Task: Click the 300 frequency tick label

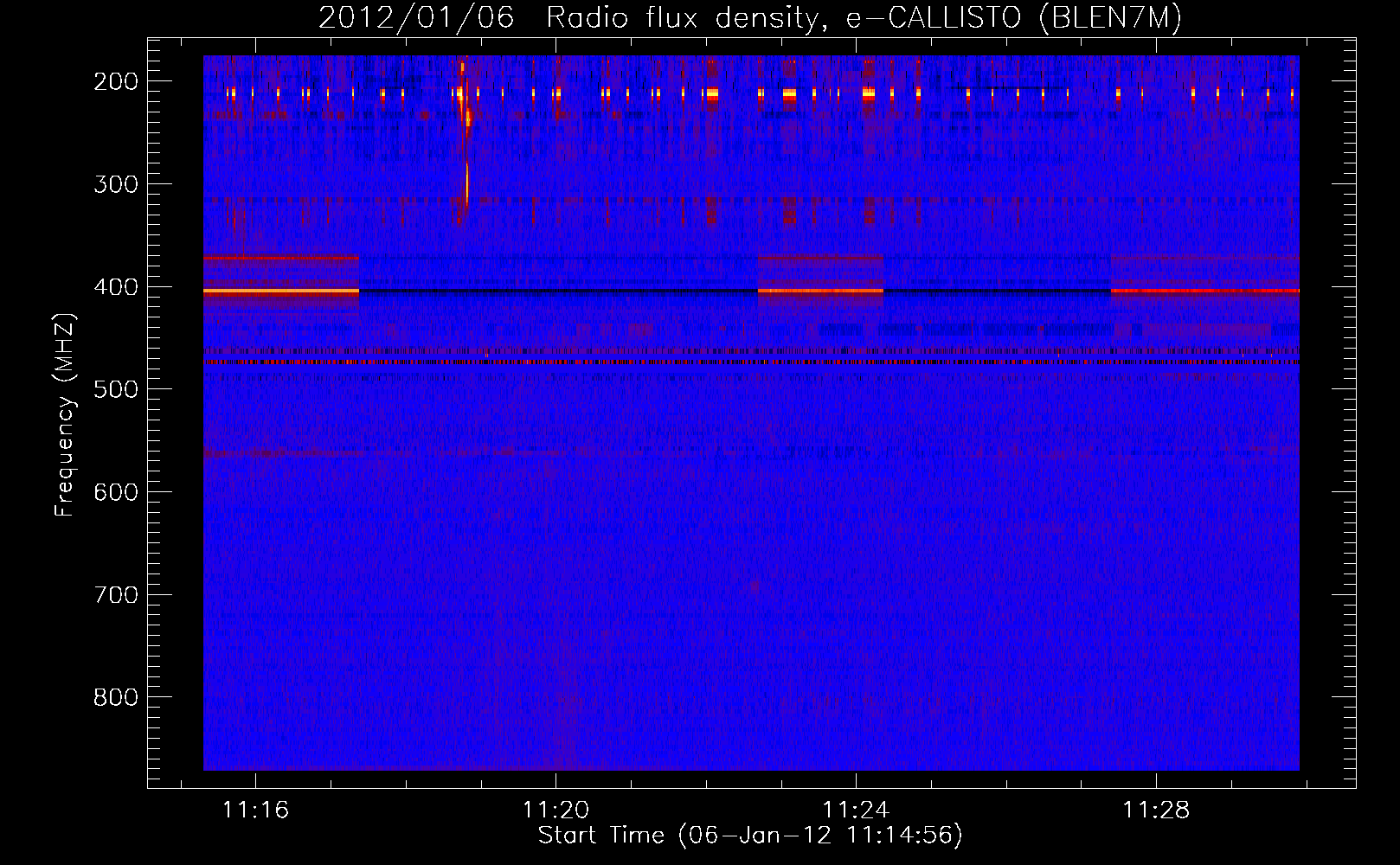Action: click(116, 184)
